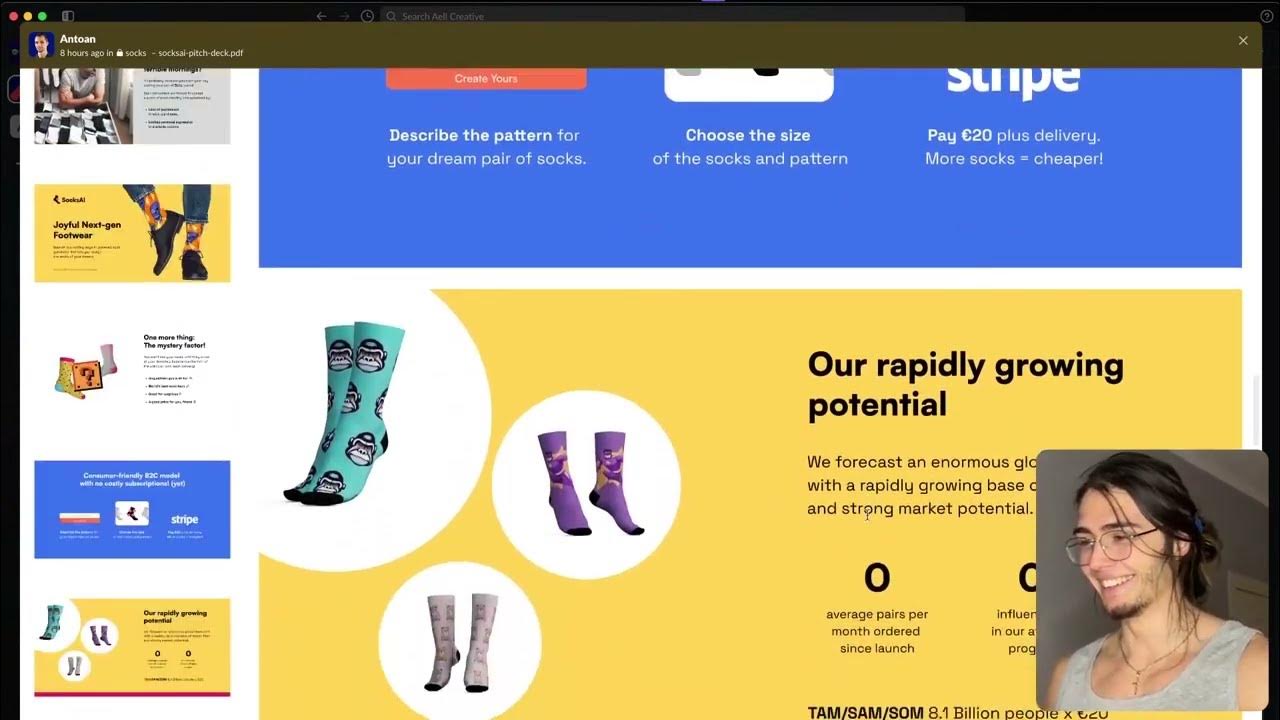Close the PDF preview with the X icon
This screenshot has width=1280, height=720.
pyautogui.click(x=1243, y=41)
